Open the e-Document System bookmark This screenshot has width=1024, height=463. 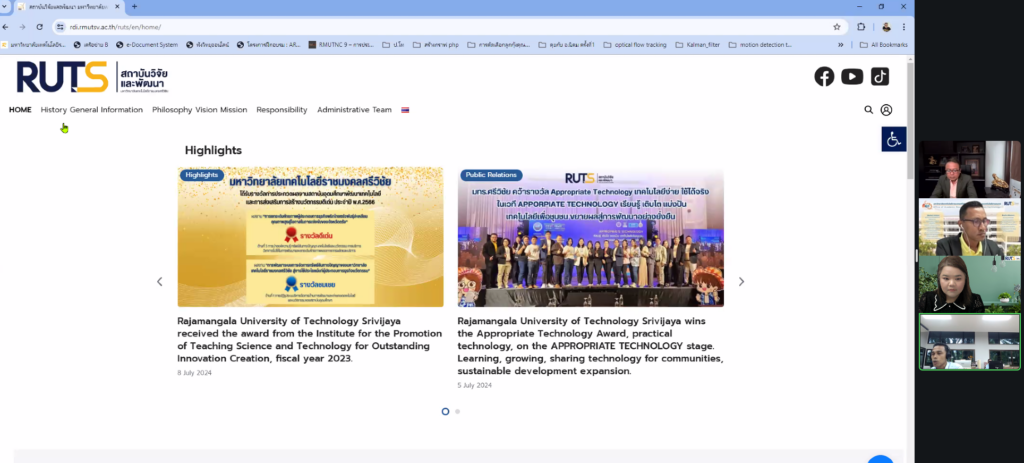(x=147, y=45)
